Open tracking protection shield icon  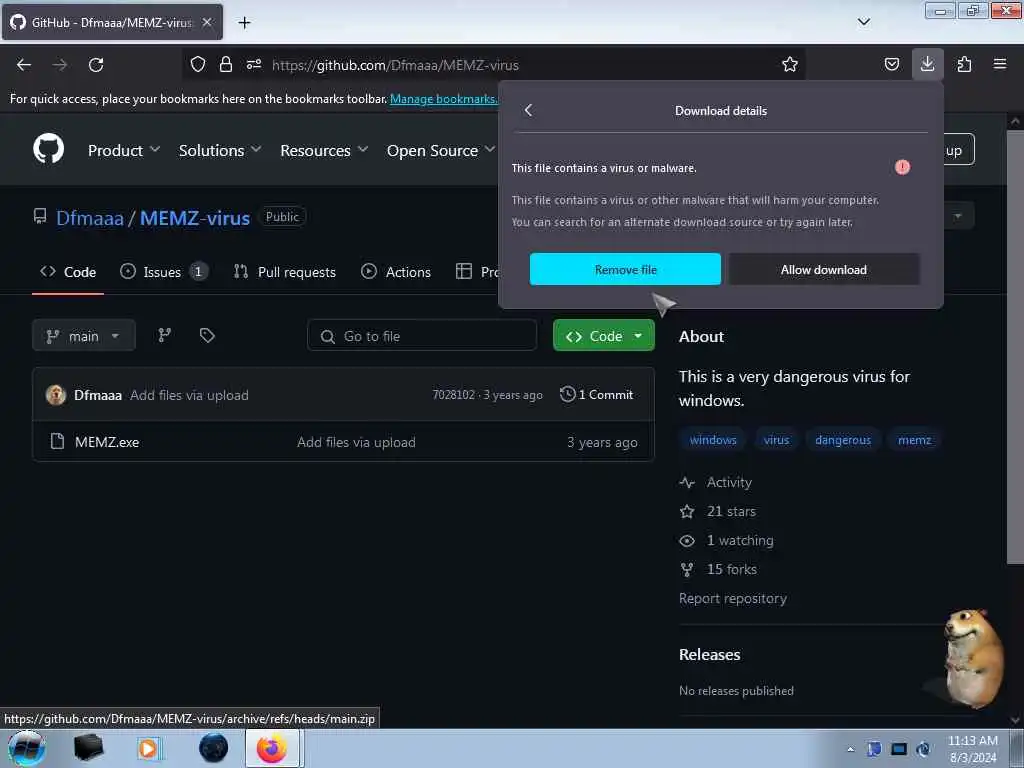click(198, 64)
